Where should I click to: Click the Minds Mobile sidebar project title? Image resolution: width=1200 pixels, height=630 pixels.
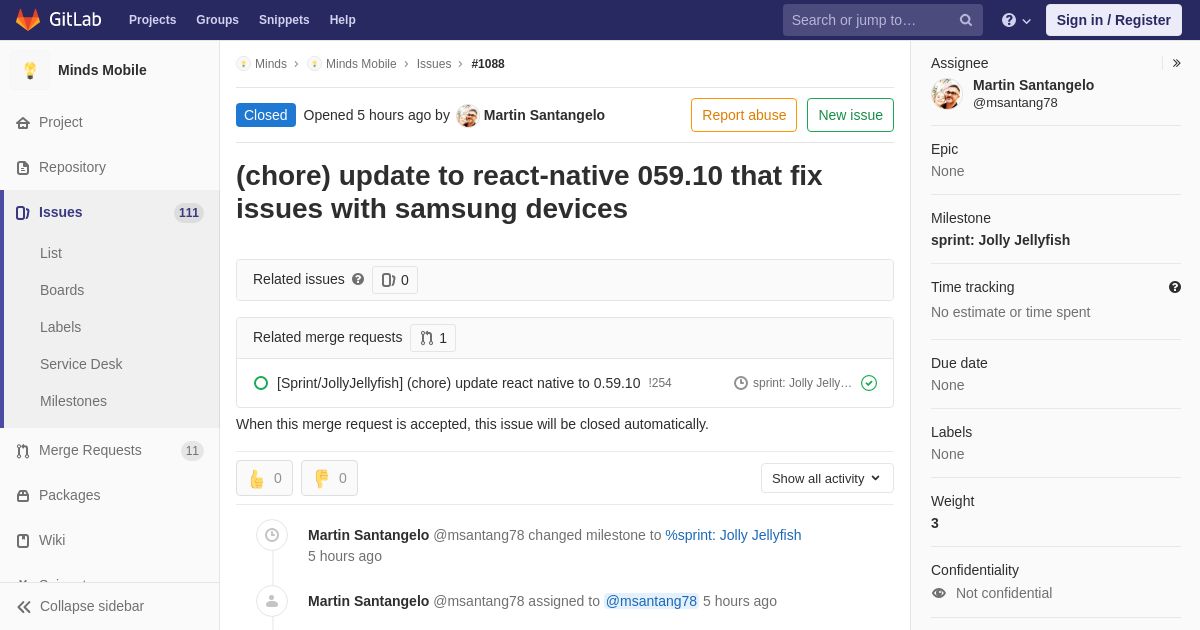(x=102, y=70)
